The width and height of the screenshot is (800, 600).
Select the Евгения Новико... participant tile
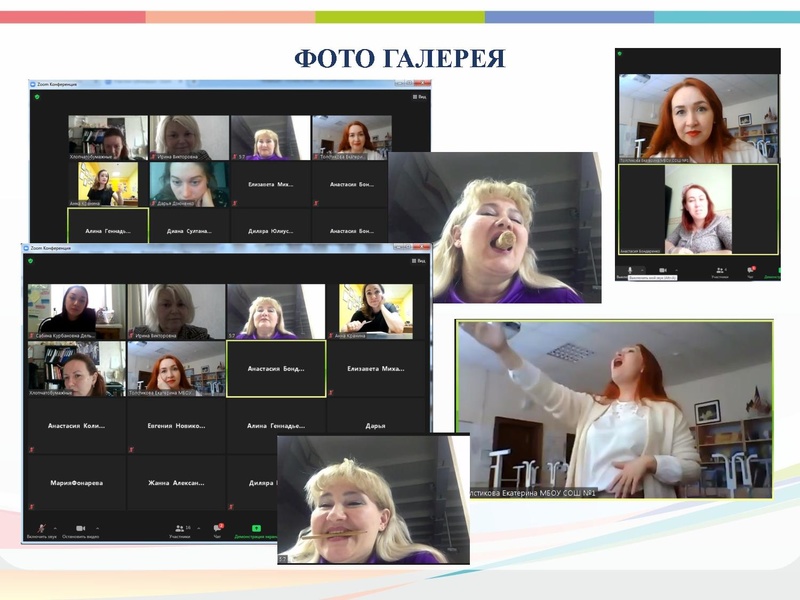176,425
